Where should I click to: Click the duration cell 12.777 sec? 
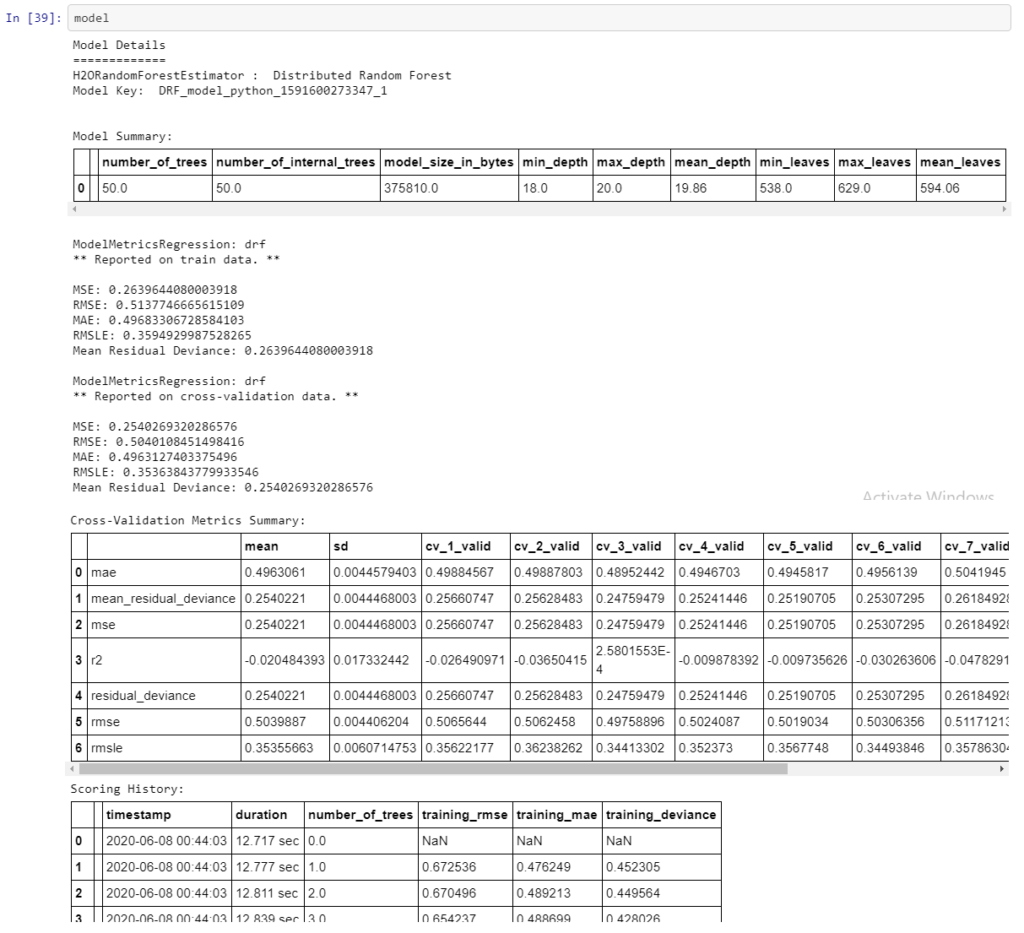click(268, 867)
